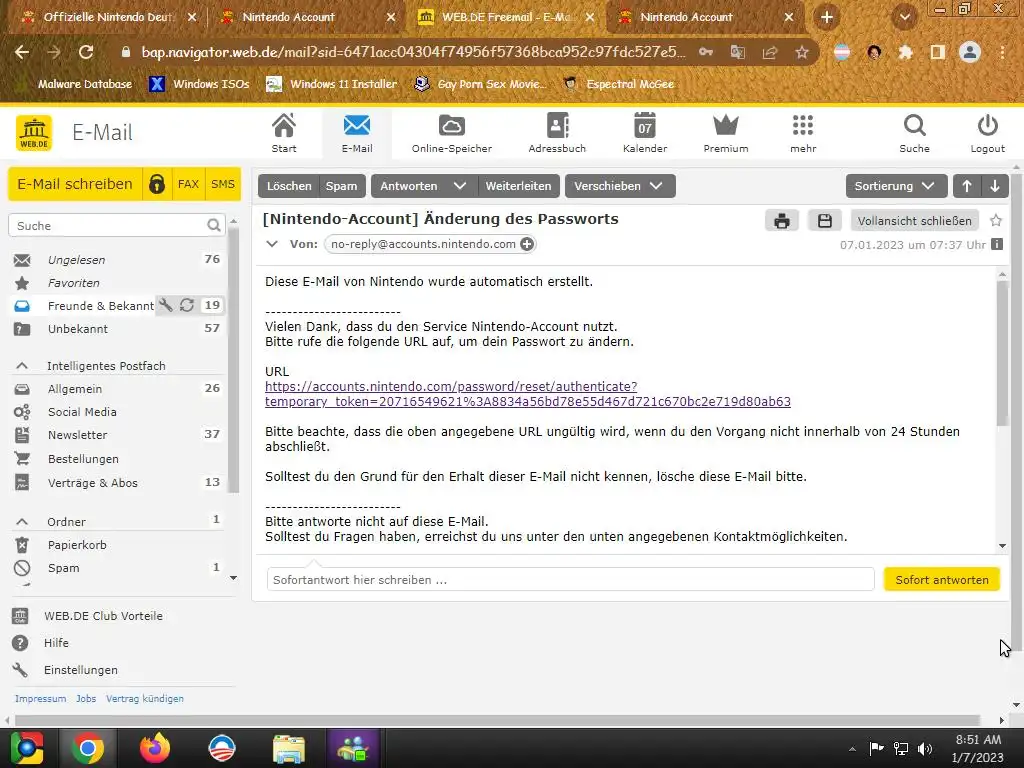Click the Löschen button
This screenshot has width=1024, height=768.
[289, 186]
